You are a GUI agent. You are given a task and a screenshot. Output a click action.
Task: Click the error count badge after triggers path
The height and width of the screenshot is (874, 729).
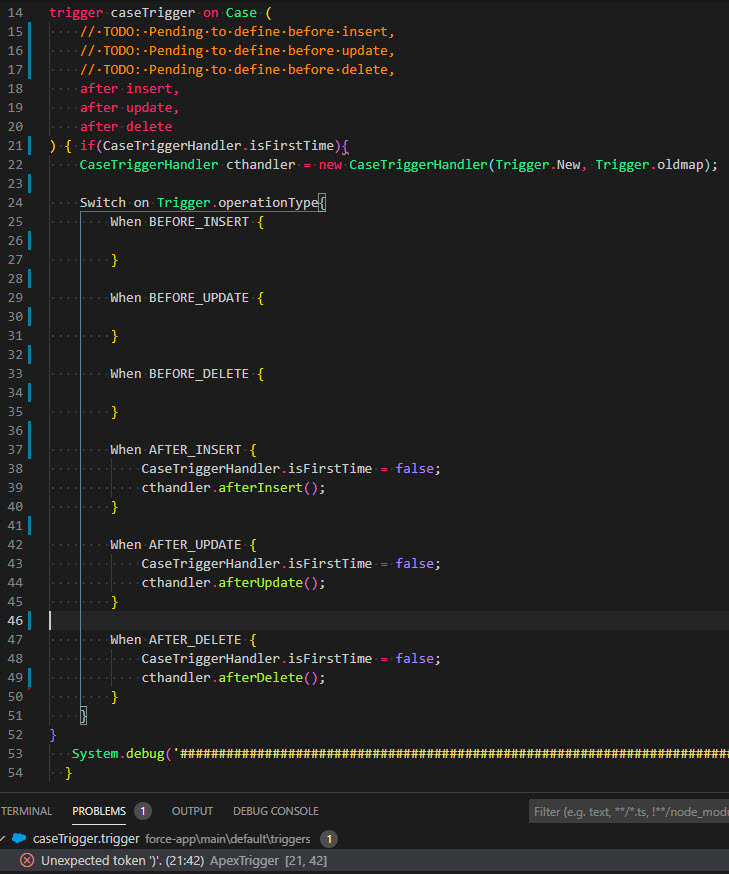point(329,839)
